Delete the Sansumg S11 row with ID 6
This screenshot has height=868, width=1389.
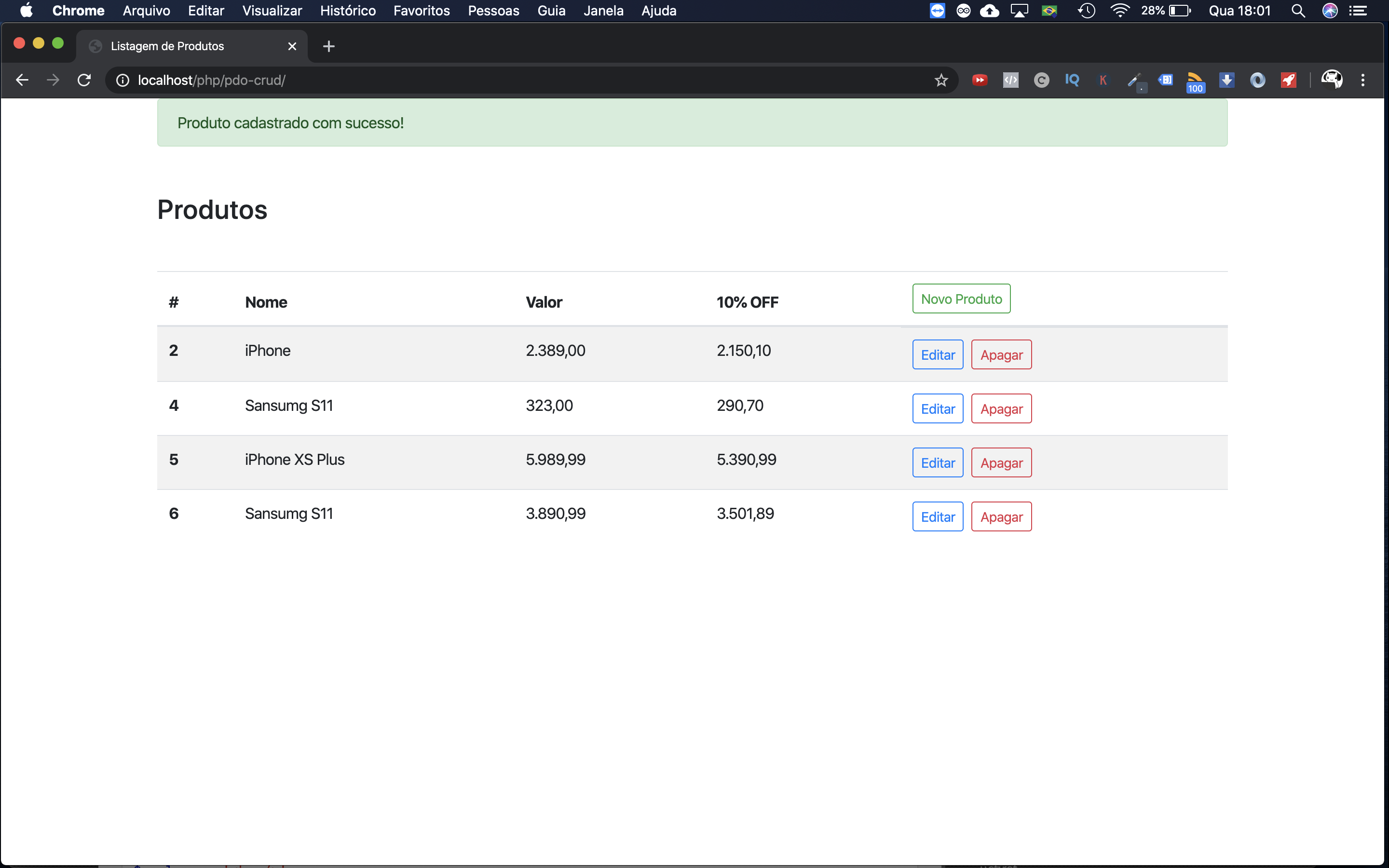pos(1001,516)
